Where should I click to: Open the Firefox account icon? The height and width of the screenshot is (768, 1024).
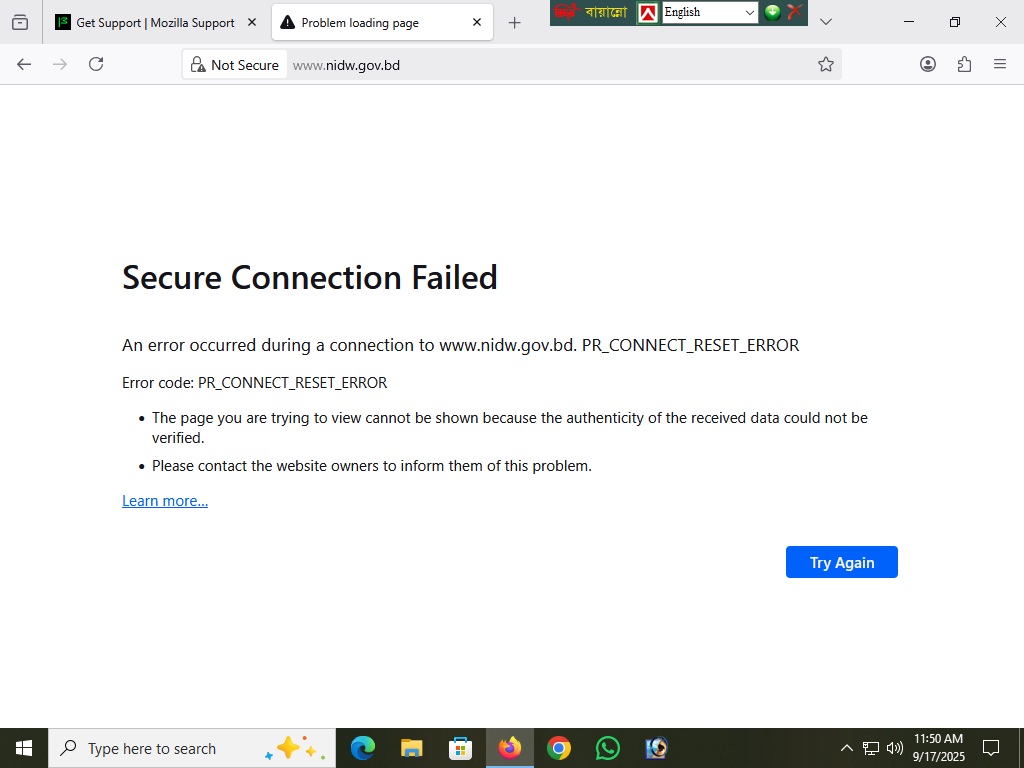(928, 64)
